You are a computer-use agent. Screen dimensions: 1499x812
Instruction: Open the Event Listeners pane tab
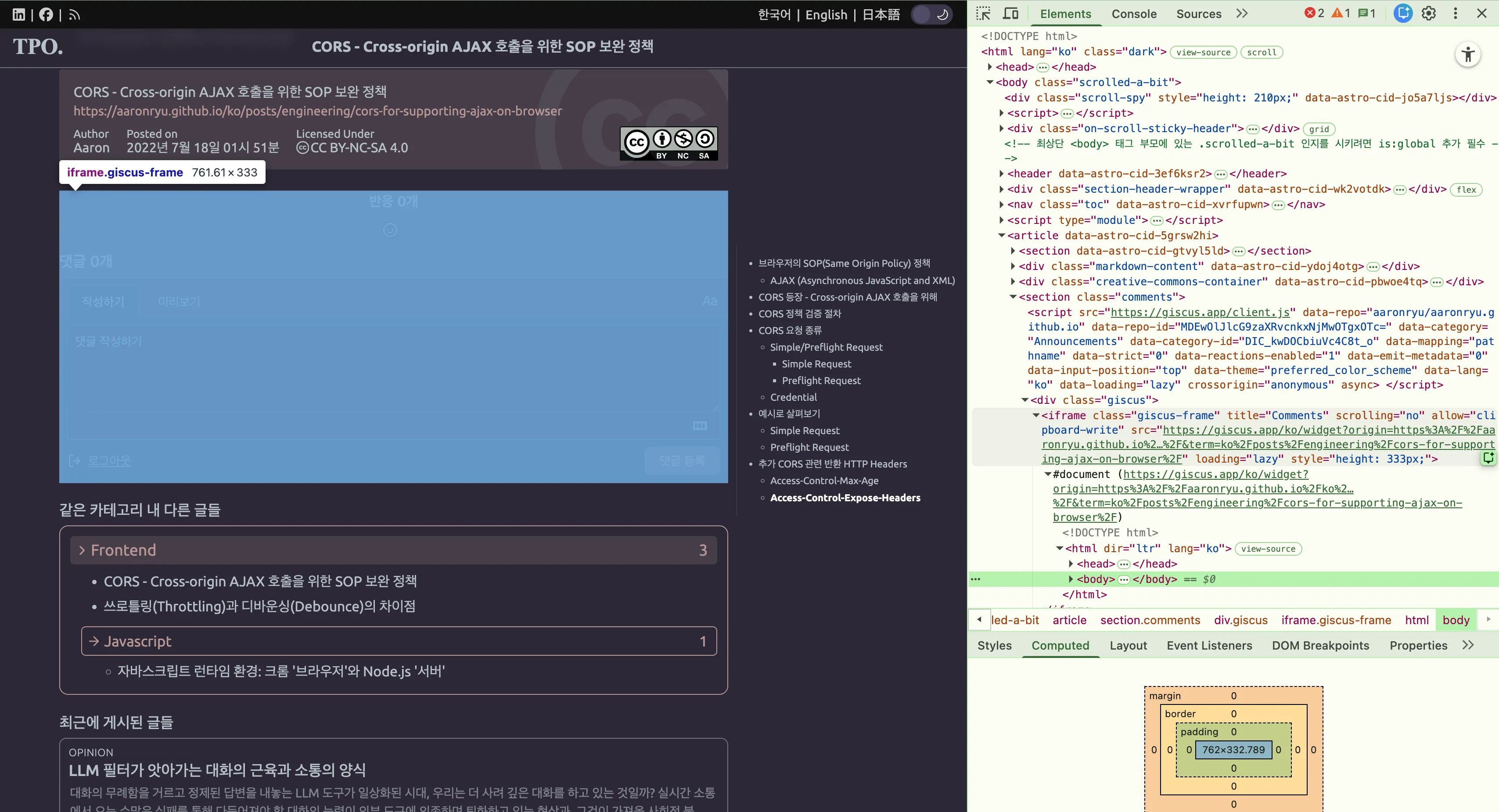click(1209, 646)
